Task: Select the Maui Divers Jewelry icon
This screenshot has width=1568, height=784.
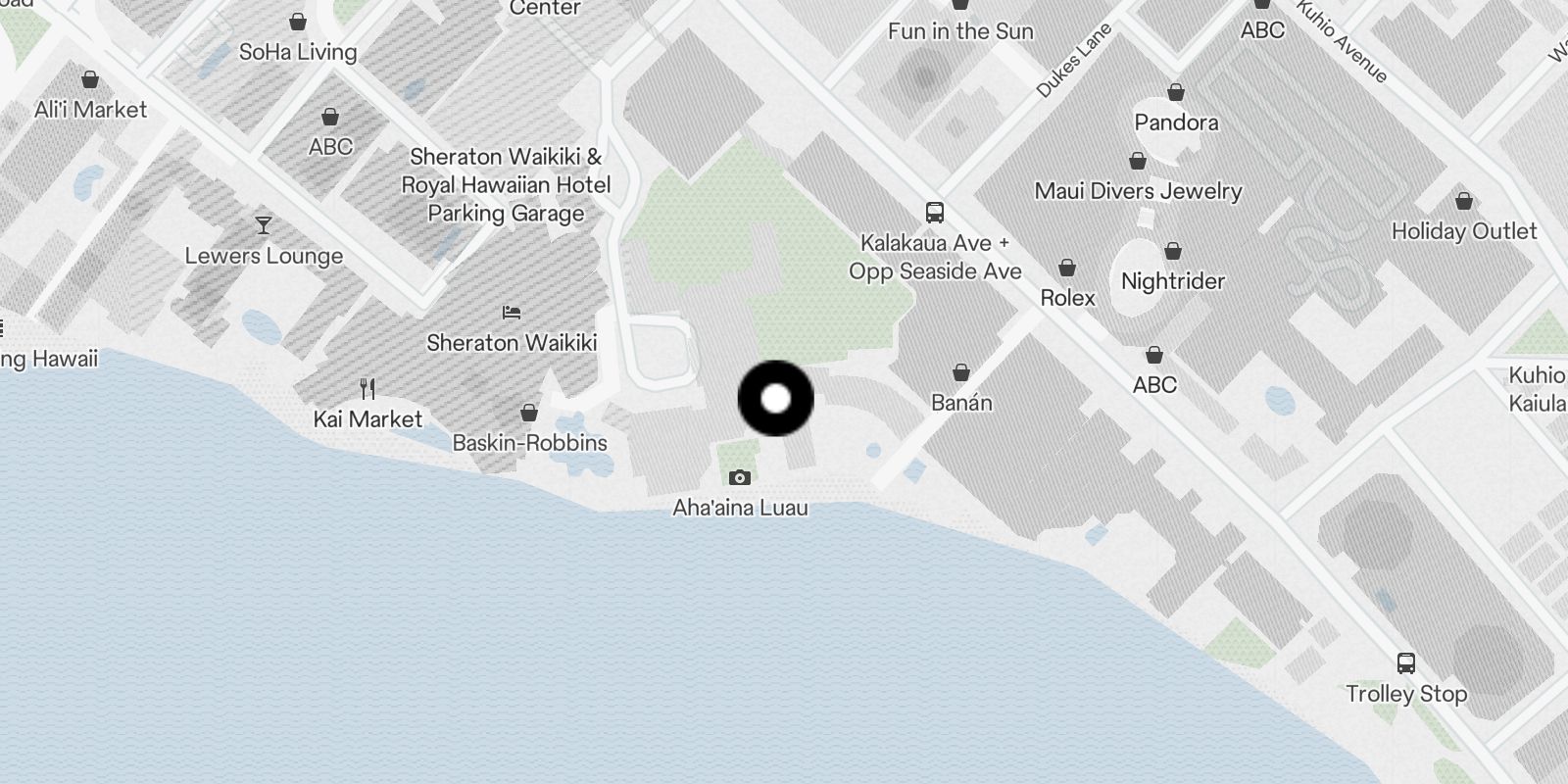Action: pos(1138,160)
